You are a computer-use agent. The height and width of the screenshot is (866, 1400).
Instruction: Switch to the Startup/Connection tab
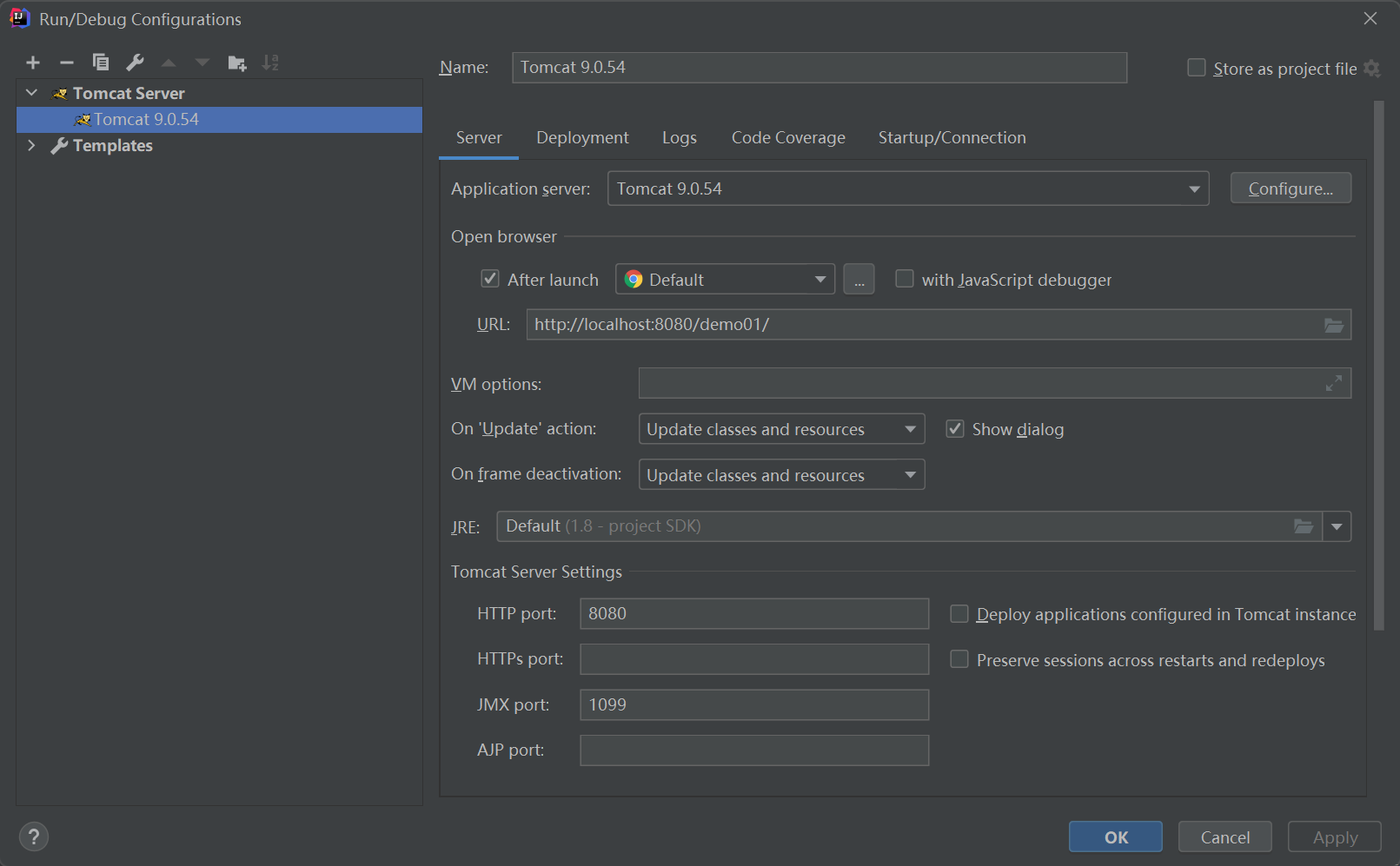tap(952, 138)
